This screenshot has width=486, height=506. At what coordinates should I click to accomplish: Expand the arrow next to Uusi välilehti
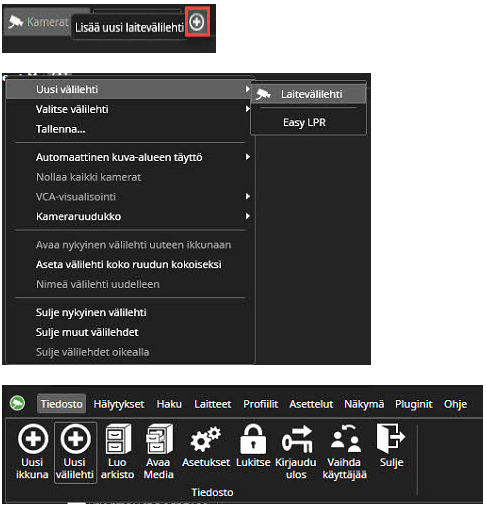pyautogui.click(x=247, y=89)
